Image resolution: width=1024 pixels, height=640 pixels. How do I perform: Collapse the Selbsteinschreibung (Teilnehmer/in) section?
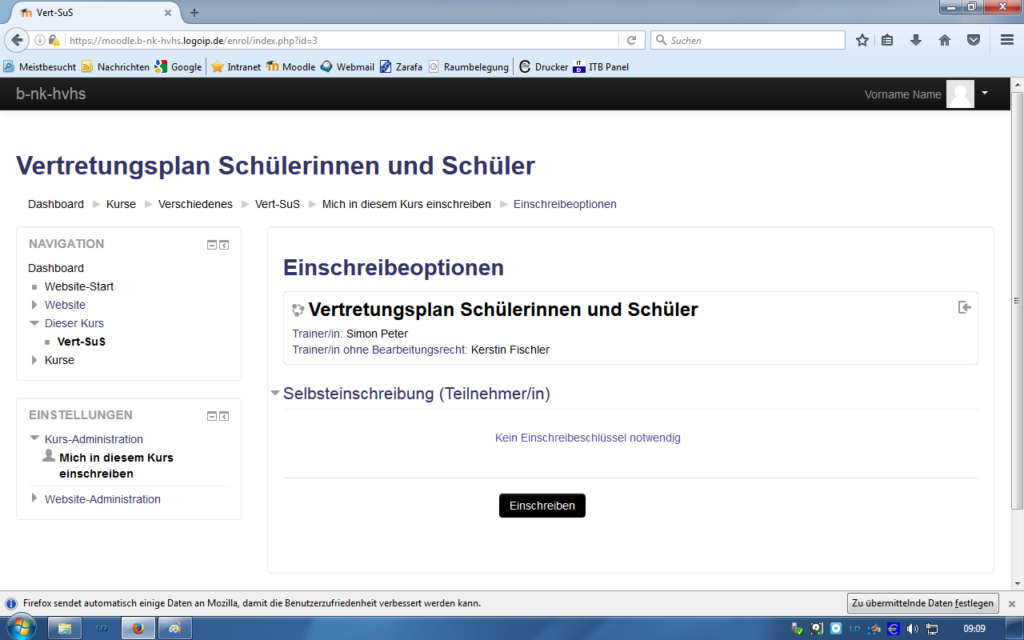275,393
